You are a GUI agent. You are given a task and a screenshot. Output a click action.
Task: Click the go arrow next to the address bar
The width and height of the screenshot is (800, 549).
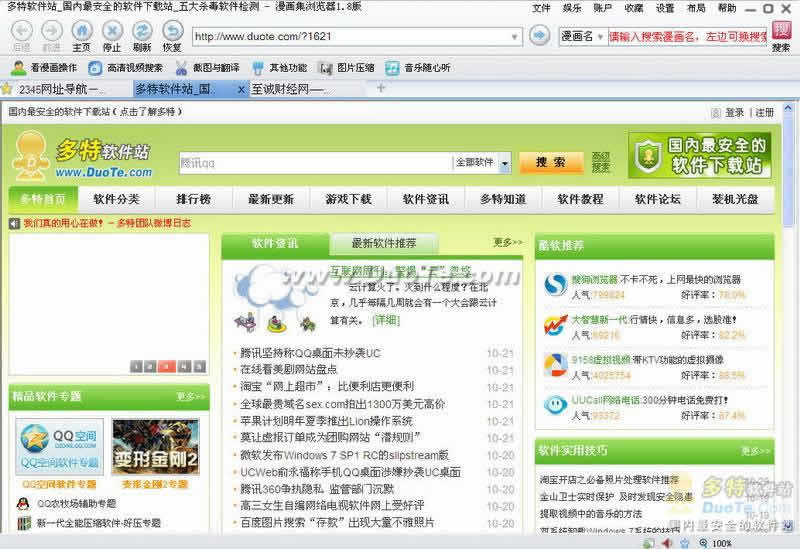point(539,36)
